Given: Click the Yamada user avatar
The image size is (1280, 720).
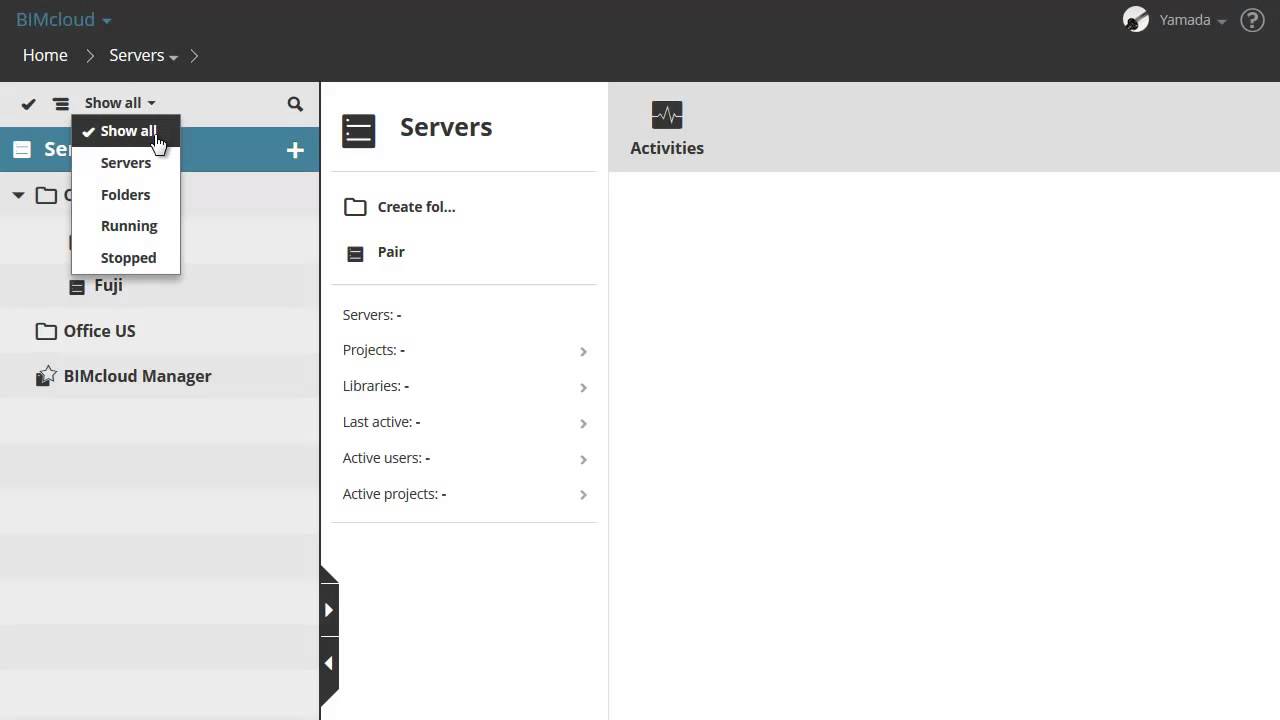Looking at the screenshot, I should 1136,20.
